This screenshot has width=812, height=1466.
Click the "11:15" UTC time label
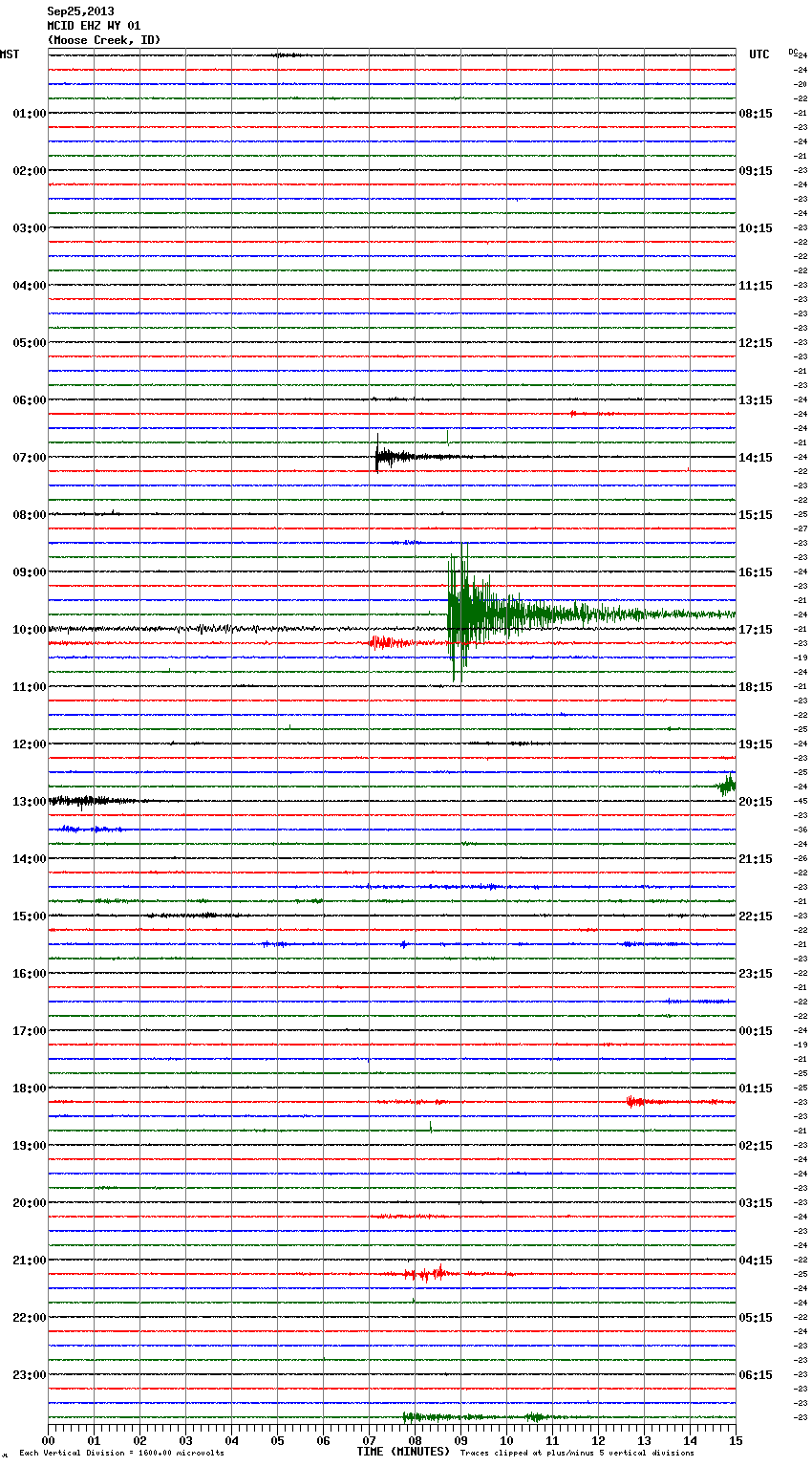756,286
